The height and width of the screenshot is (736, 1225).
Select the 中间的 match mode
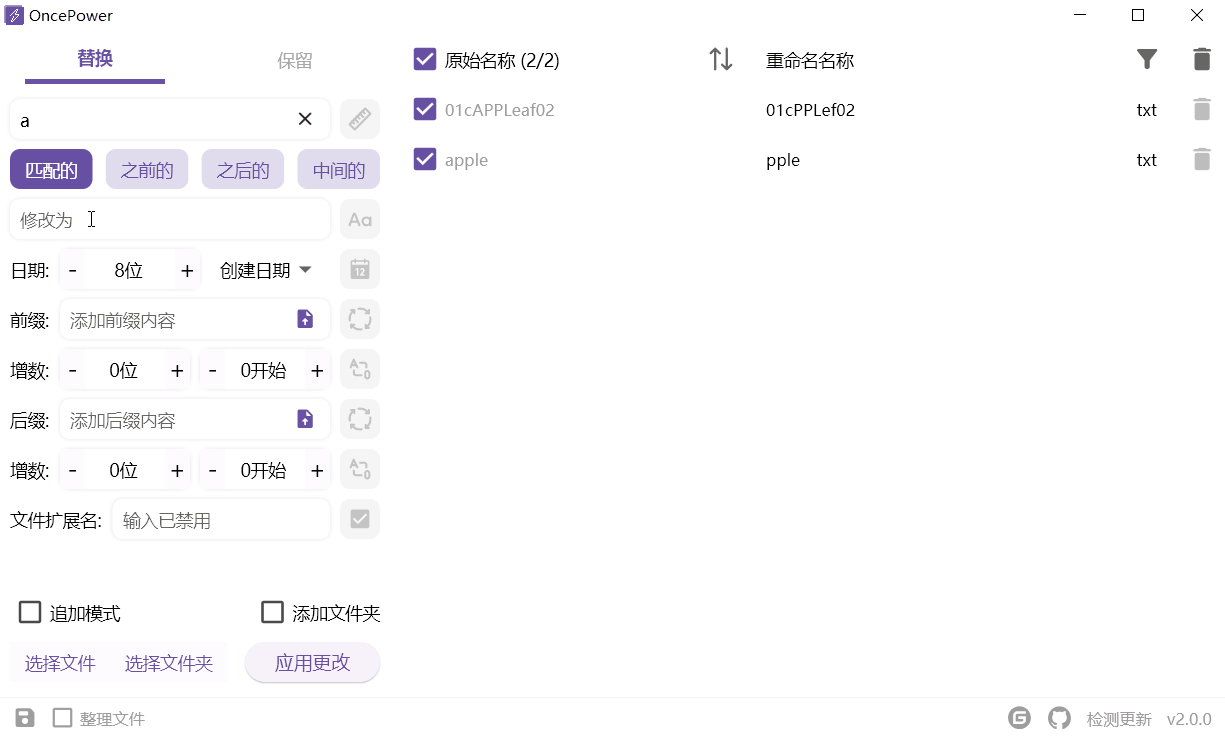click(x=338, y=169)
